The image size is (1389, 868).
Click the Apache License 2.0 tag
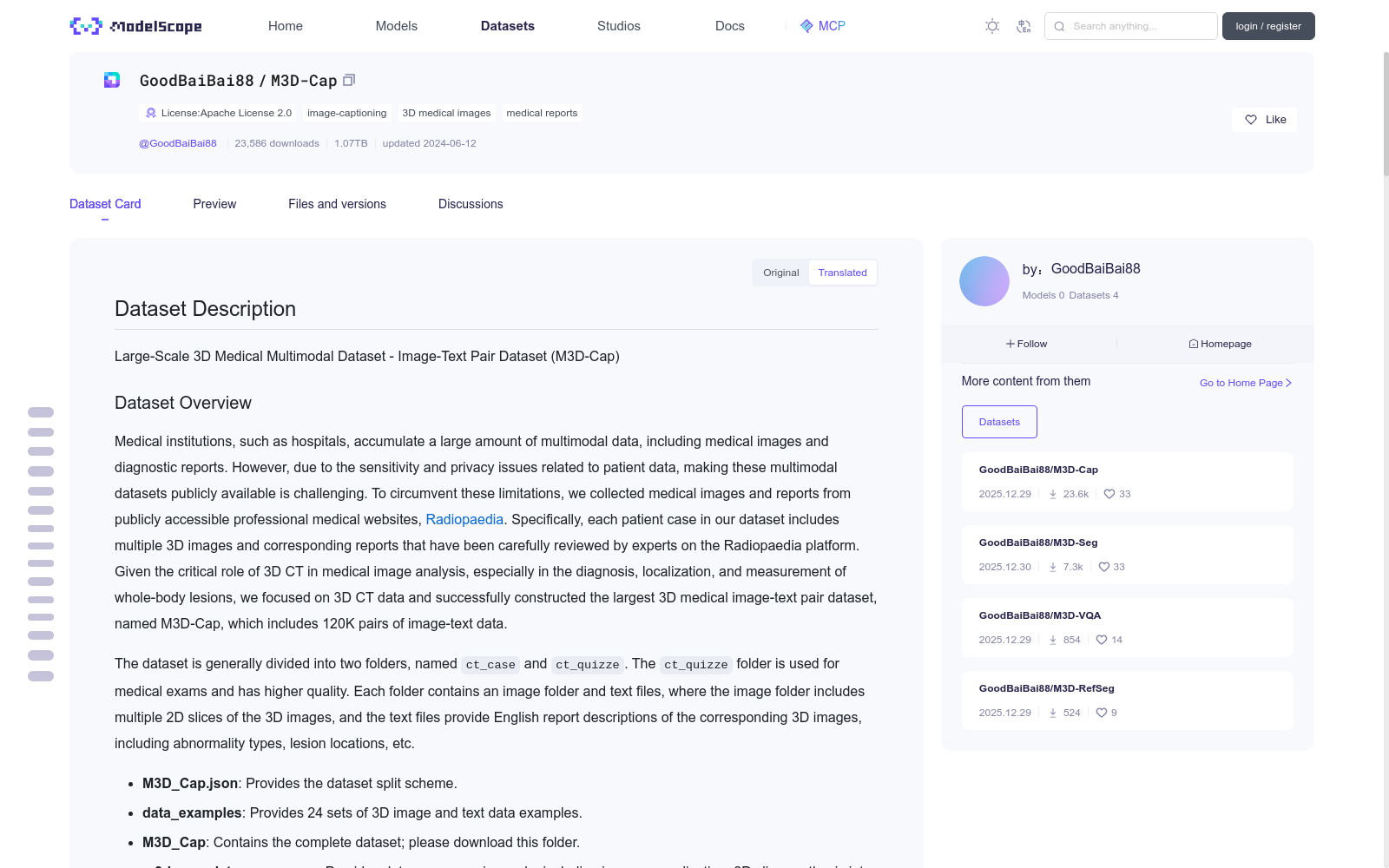click(x=218, y=113)
